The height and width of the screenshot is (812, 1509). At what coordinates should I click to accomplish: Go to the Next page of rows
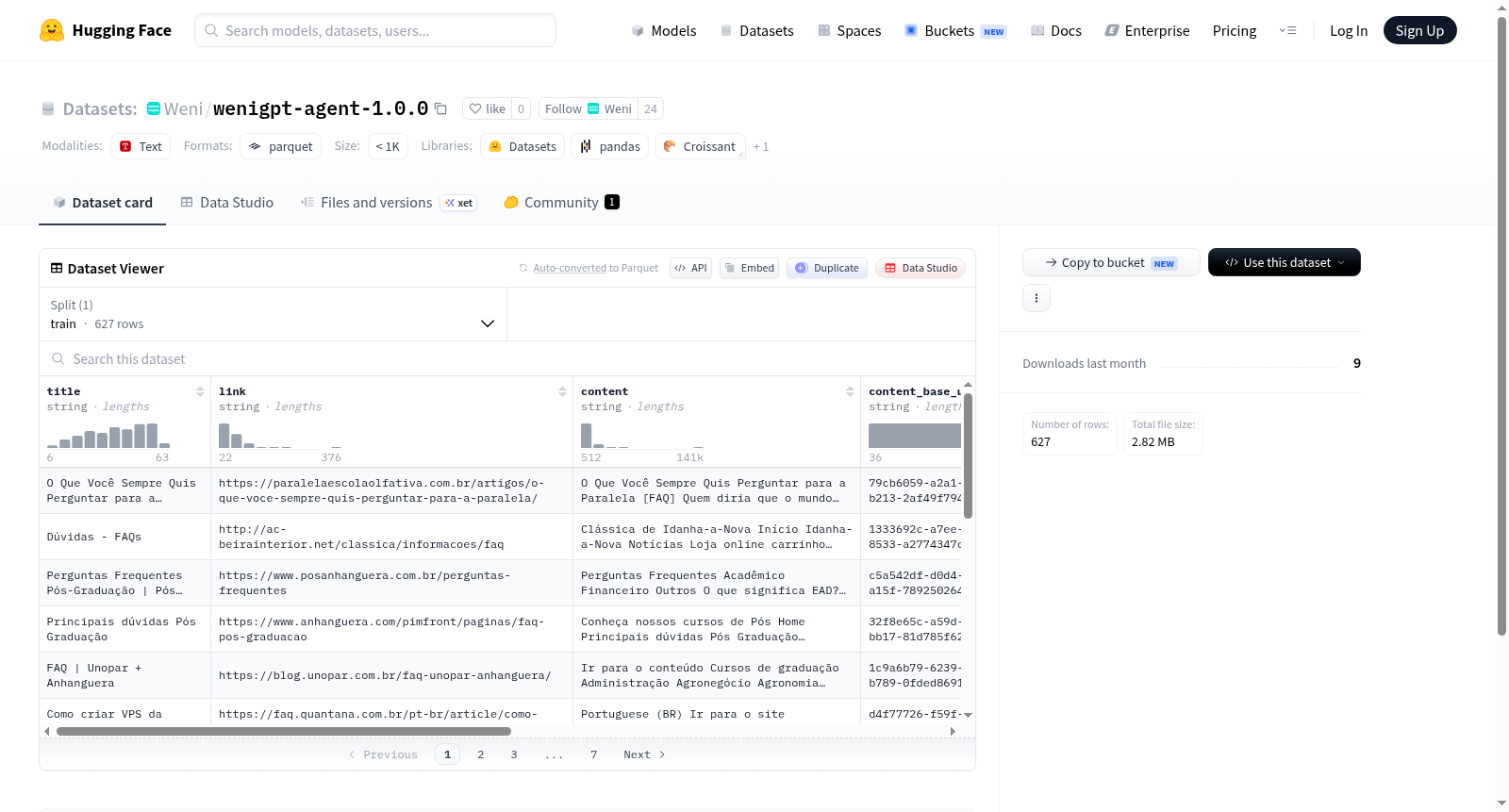(644, 754)
